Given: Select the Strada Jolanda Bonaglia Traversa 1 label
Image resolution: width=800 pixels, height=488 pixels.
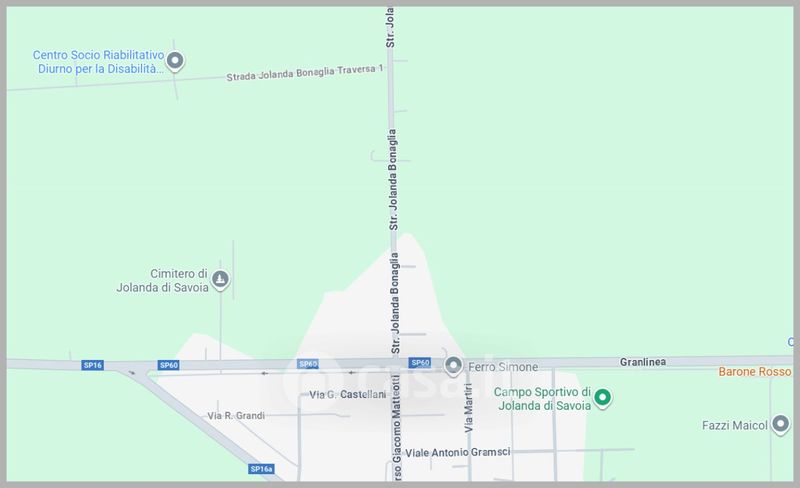Looking at the screenshot, I should (x=305, y=73).
